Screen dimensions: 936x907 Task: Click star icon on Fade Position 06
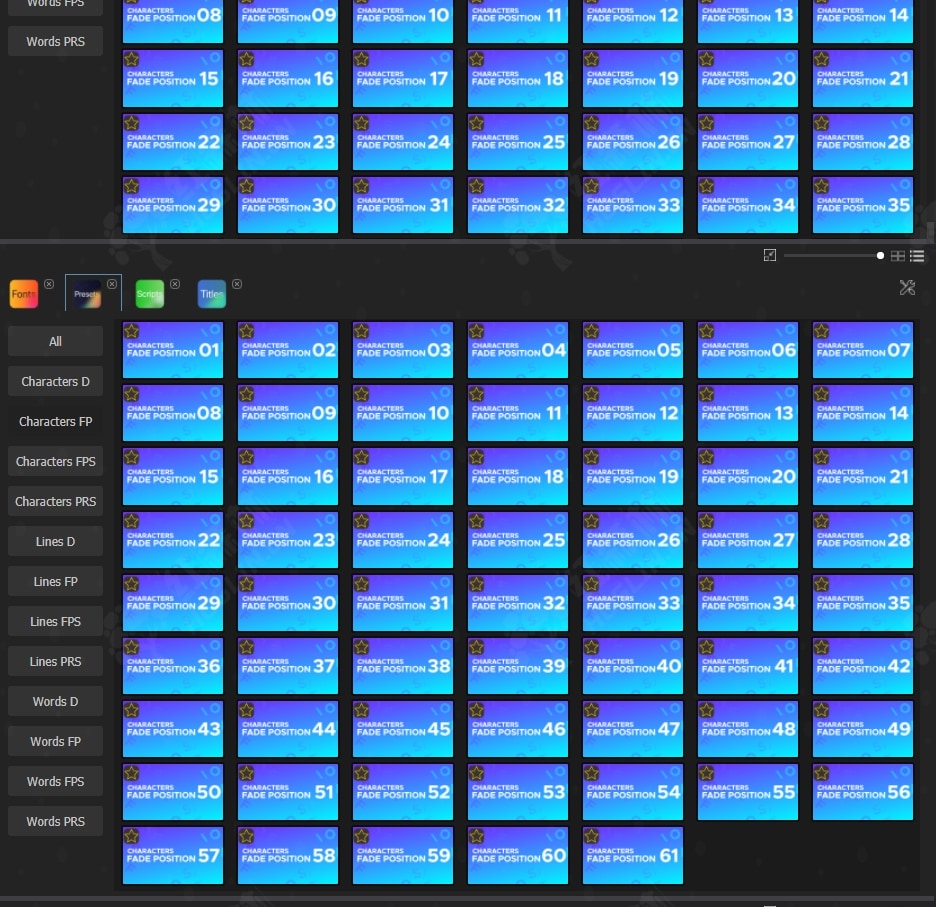[707, 331]
